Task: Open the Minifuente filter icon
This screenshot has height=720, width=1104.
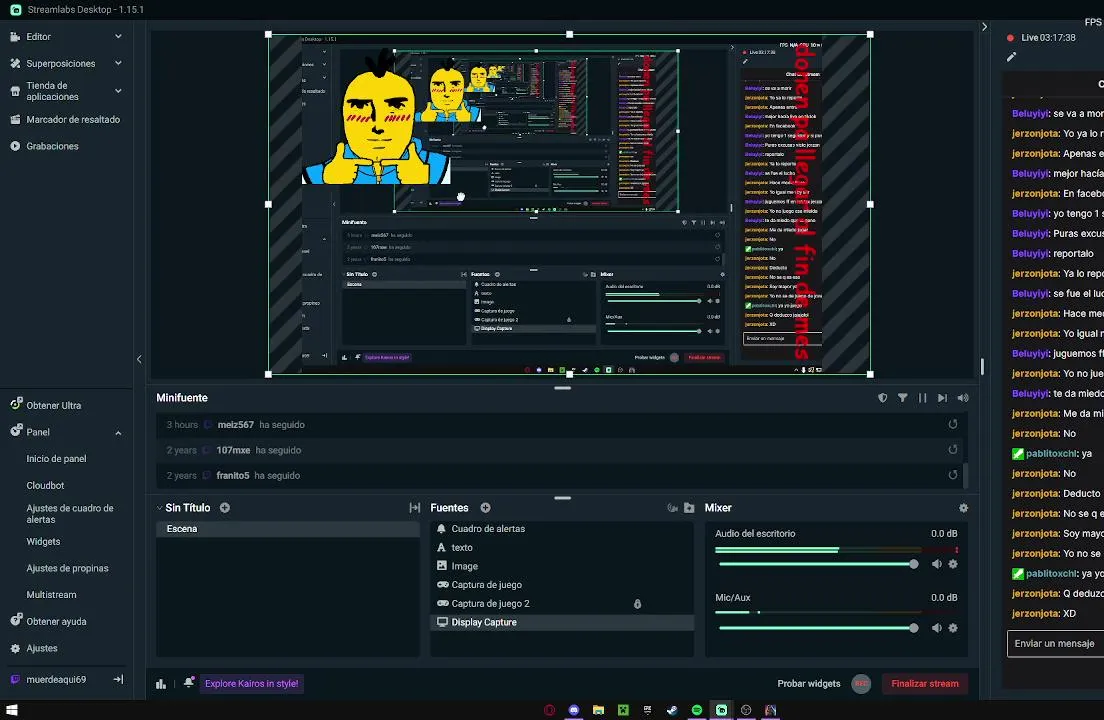Action: tap(903, 398)
